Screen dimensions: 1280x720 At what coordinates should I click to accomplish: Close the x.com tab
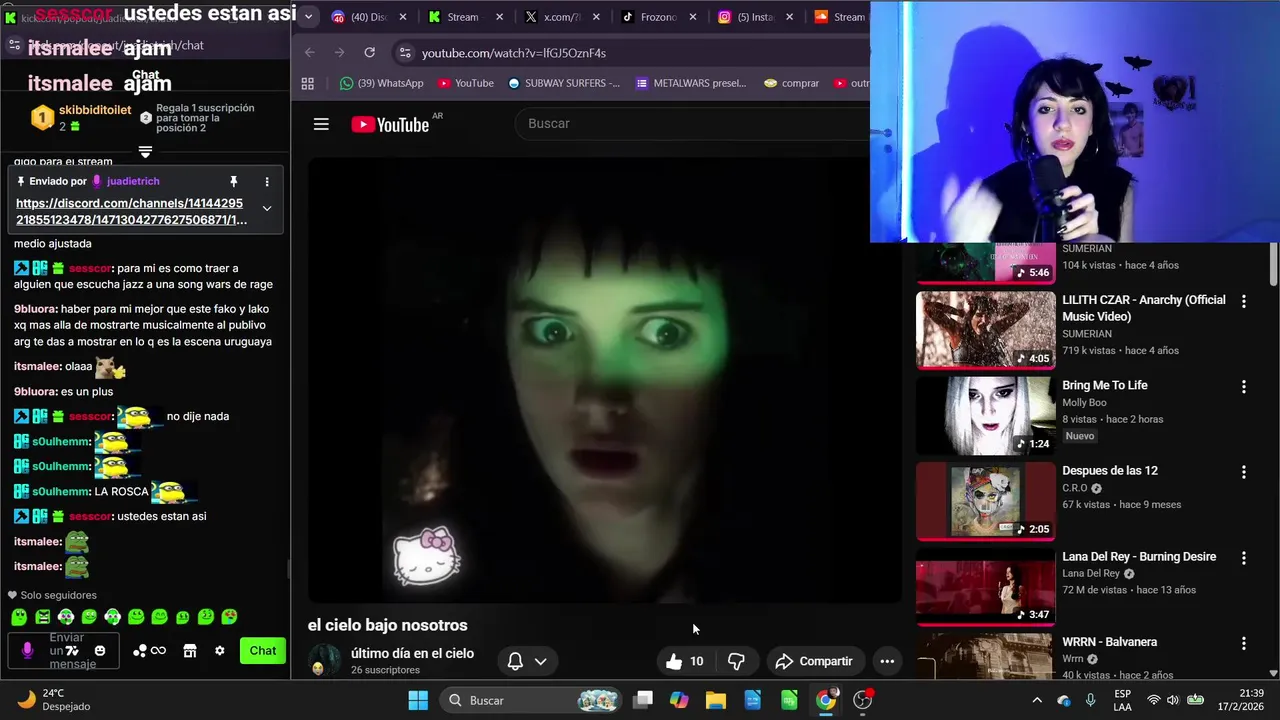[x=596, y=17]
